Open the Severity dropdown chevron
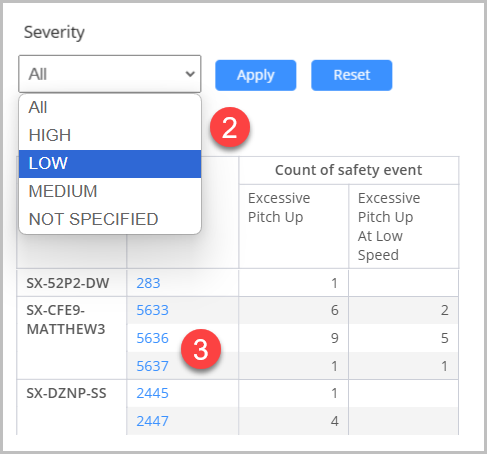The image size is (487, 454). click(x=190, y=74)
